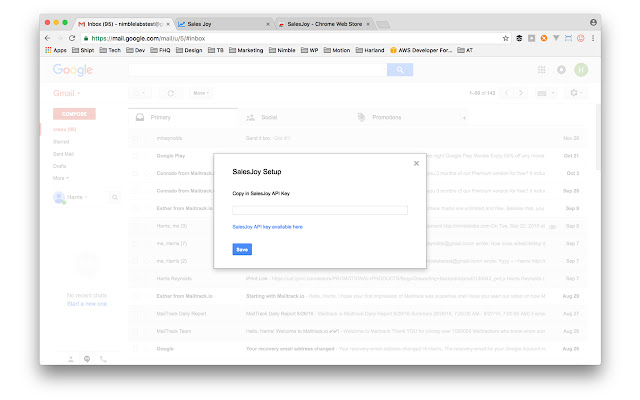The height and width of the screenshot is (400, 640).
Task: Open the Chrome three-dot menu
Action: coord(593,38)
